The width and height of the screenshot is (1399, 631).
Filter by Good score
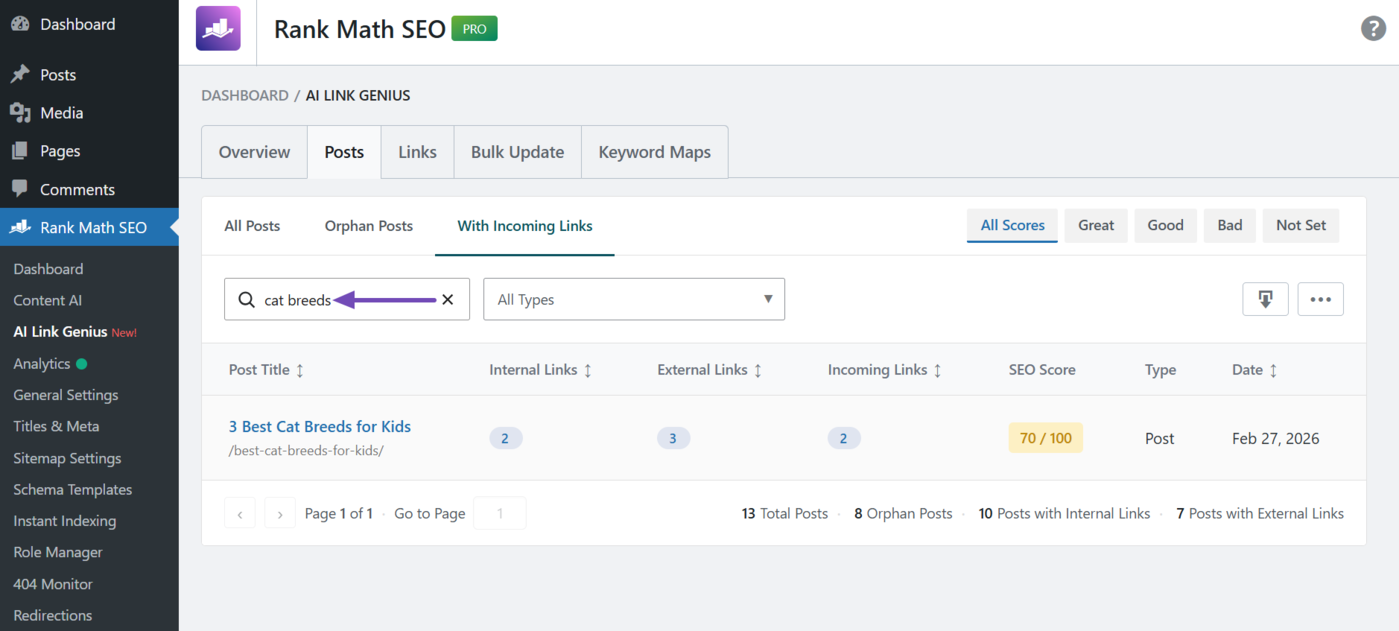[x=1165, y=225]
